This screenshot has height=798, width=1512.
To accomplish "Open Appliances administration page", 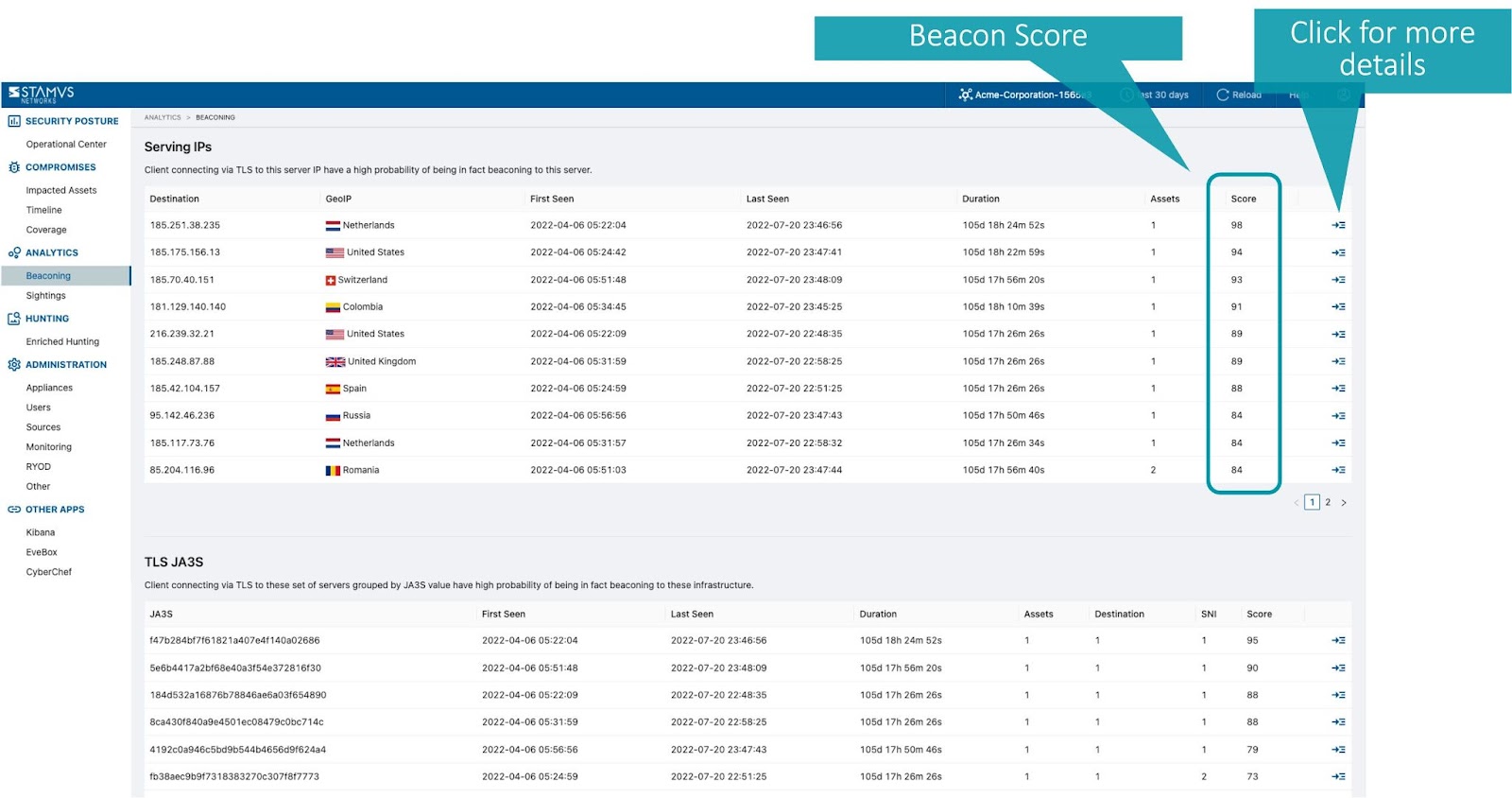I will click(x=49, y=388).
